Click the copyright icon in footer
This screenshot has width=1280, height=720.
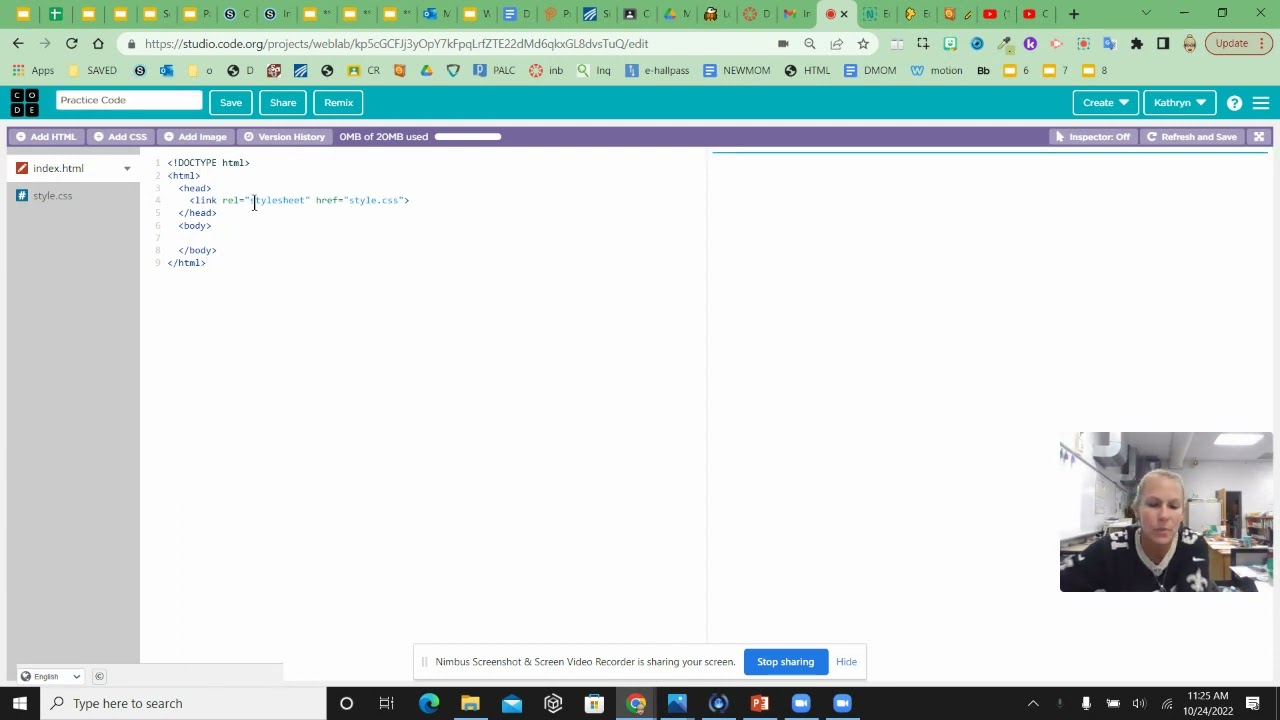[x=99, y=677]
